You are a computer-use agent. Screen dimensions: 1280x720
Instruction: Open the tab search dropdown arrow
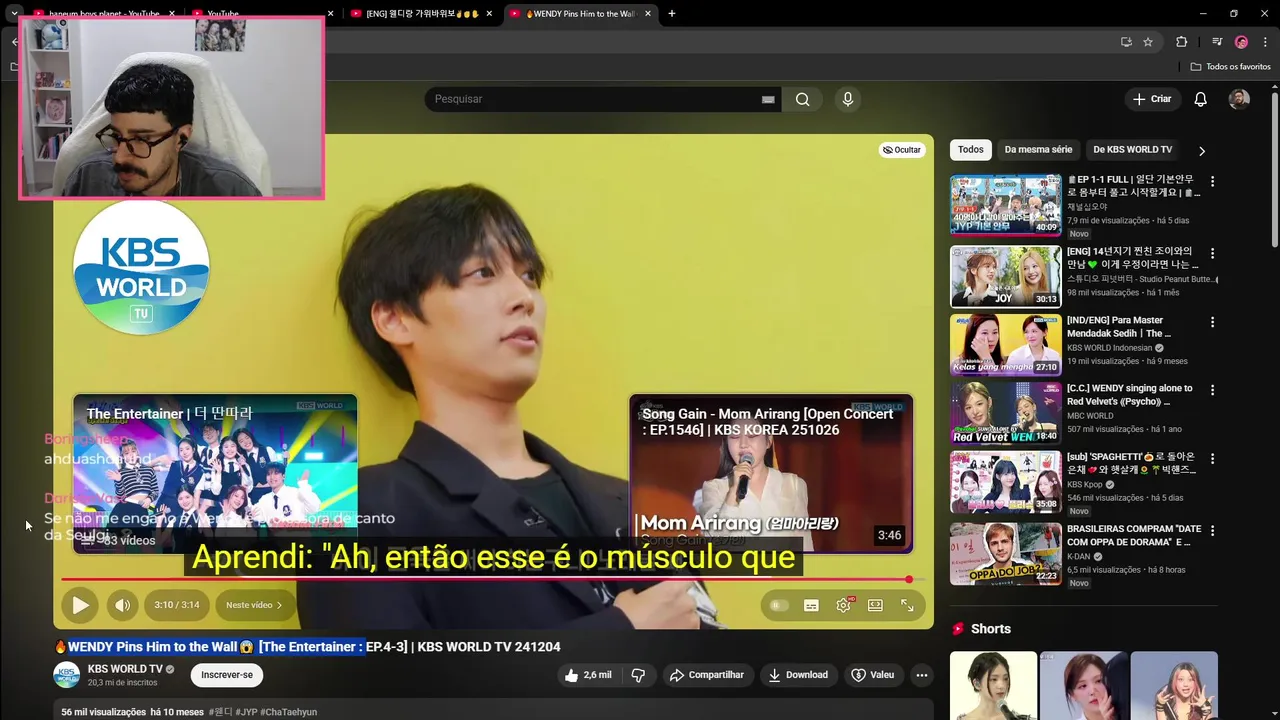coord(14,14)
